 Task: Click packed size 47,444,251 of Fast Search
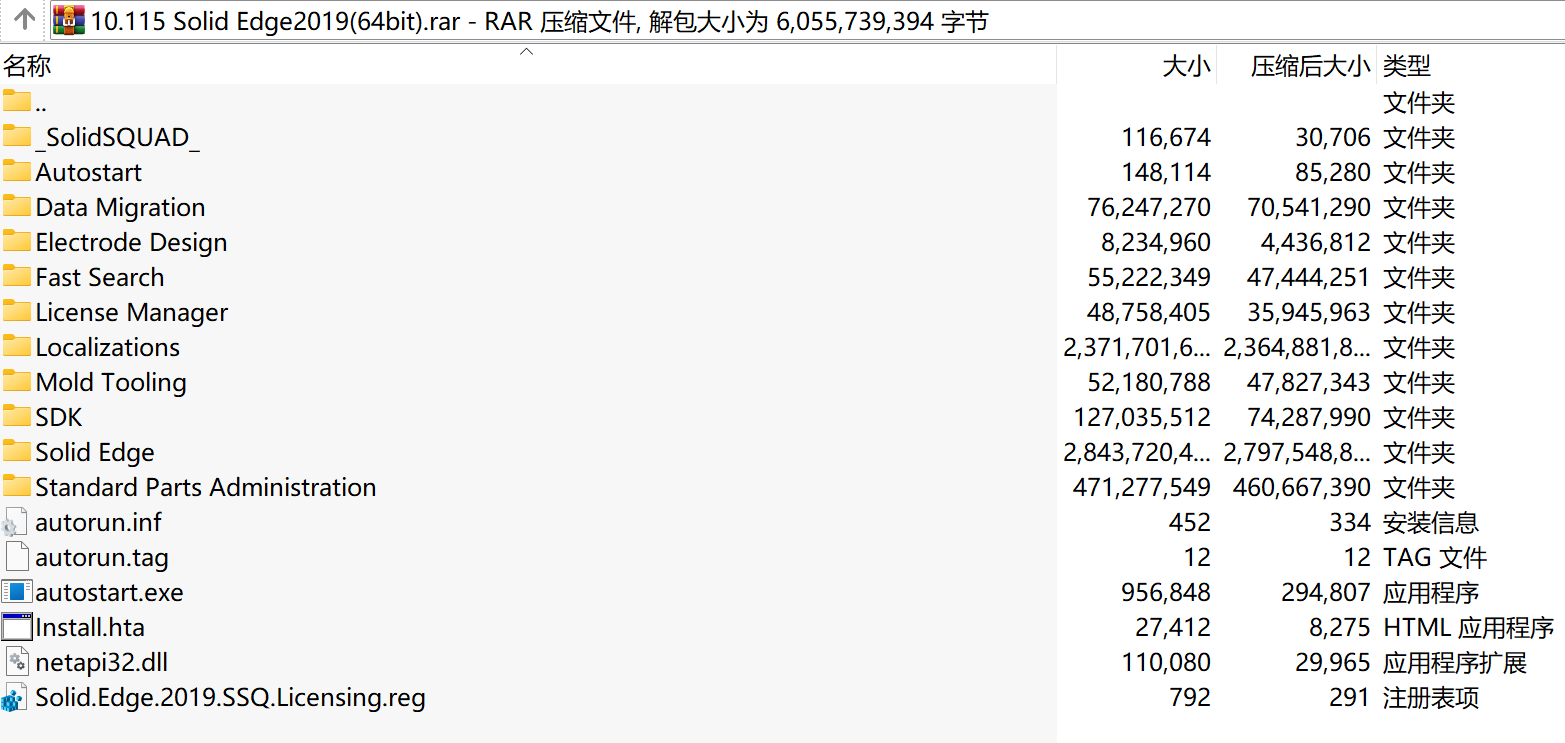[x=1309, y=277]
